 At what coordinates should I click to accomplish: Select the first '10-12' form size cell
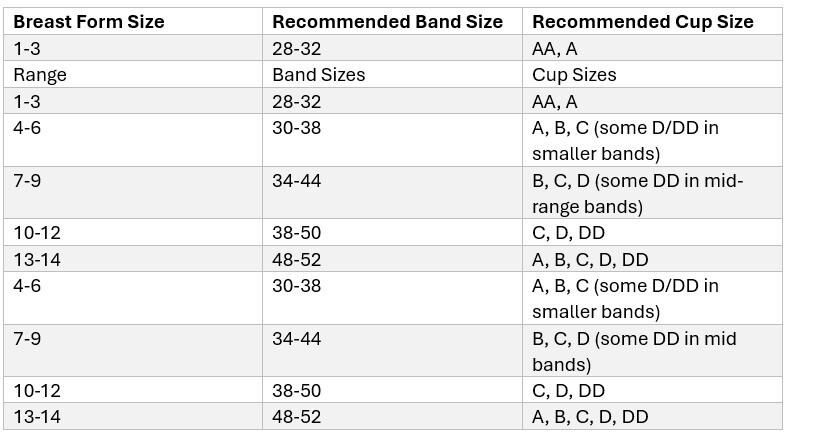(x=133, y=232)
